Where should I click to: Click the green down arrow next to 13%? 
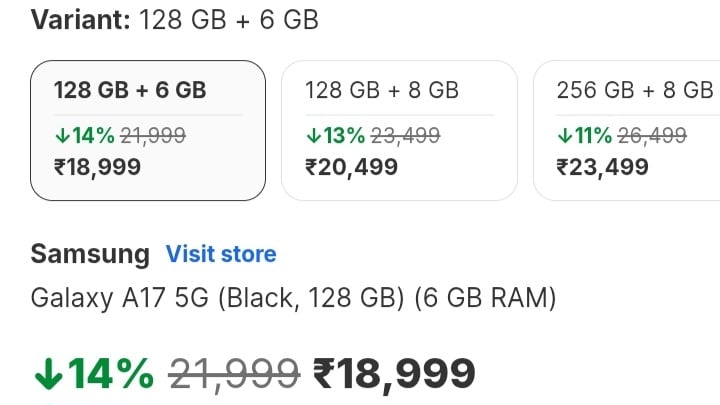coord(312,135)
